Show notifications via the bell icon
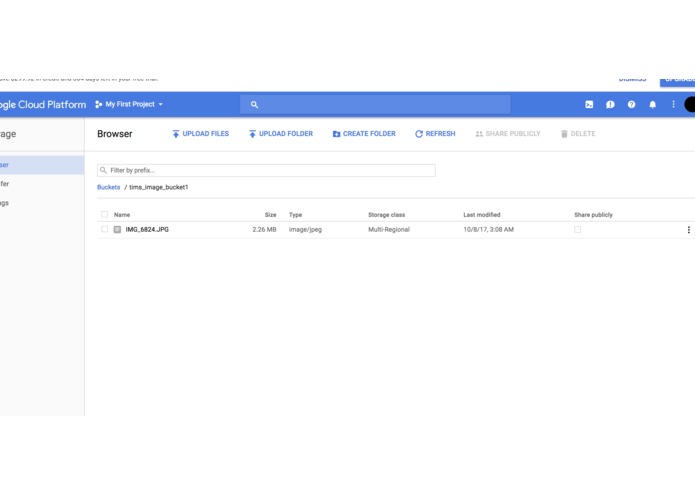Screen dimensions: 695x494 coord(652,105)
